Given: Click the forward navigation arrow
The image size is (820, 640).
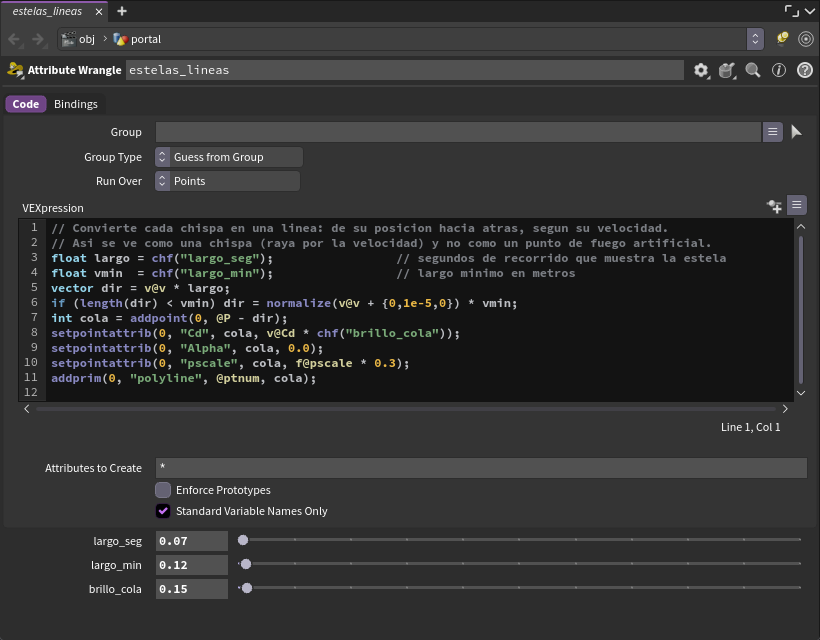Looking at the screenshot, I should tap(38, 39).
